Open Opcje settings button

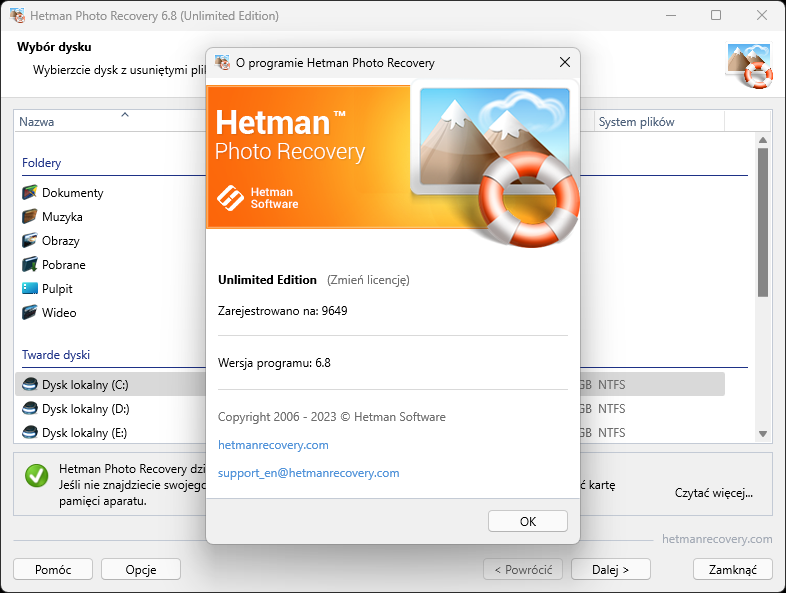pyautogui.click(x=141, y=569)
